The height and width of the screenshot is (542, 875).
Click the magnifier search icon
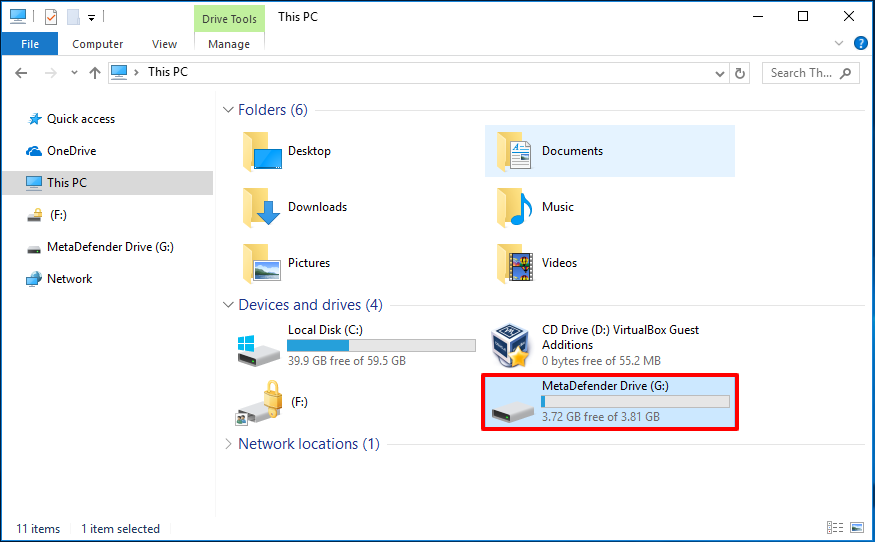[x=846, y=73]
